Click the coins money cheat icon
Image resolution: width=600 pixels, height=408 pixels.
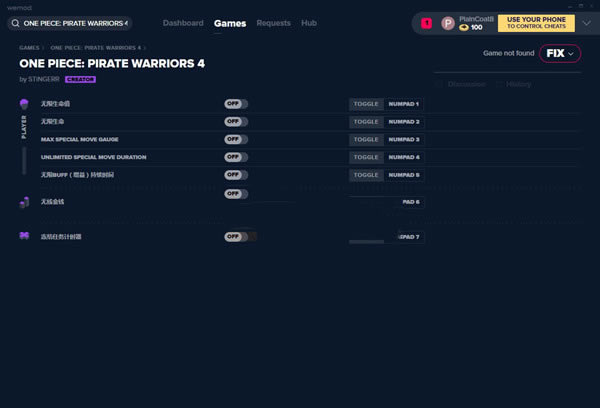click(24, 202)
